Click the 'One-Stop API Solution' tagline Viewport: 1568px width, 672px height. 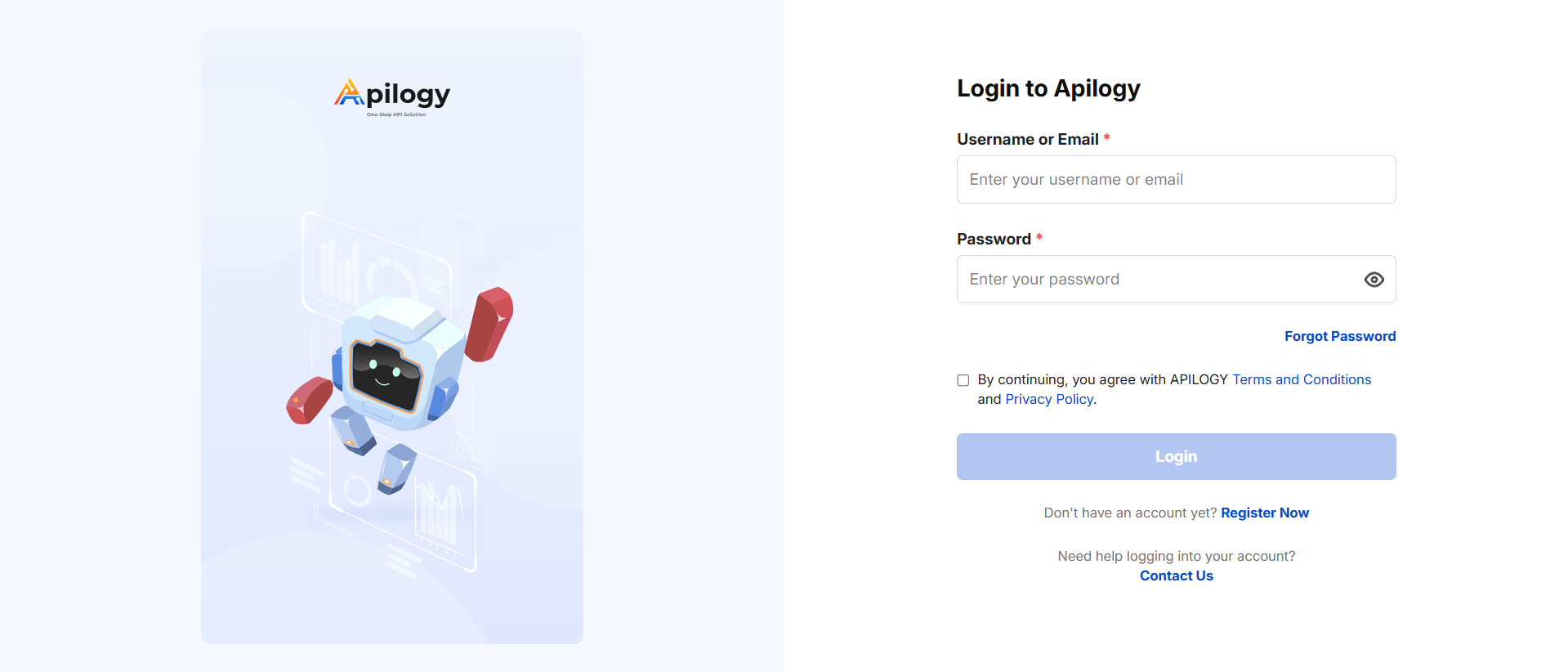pyautogui.click(x=396, y=114)
